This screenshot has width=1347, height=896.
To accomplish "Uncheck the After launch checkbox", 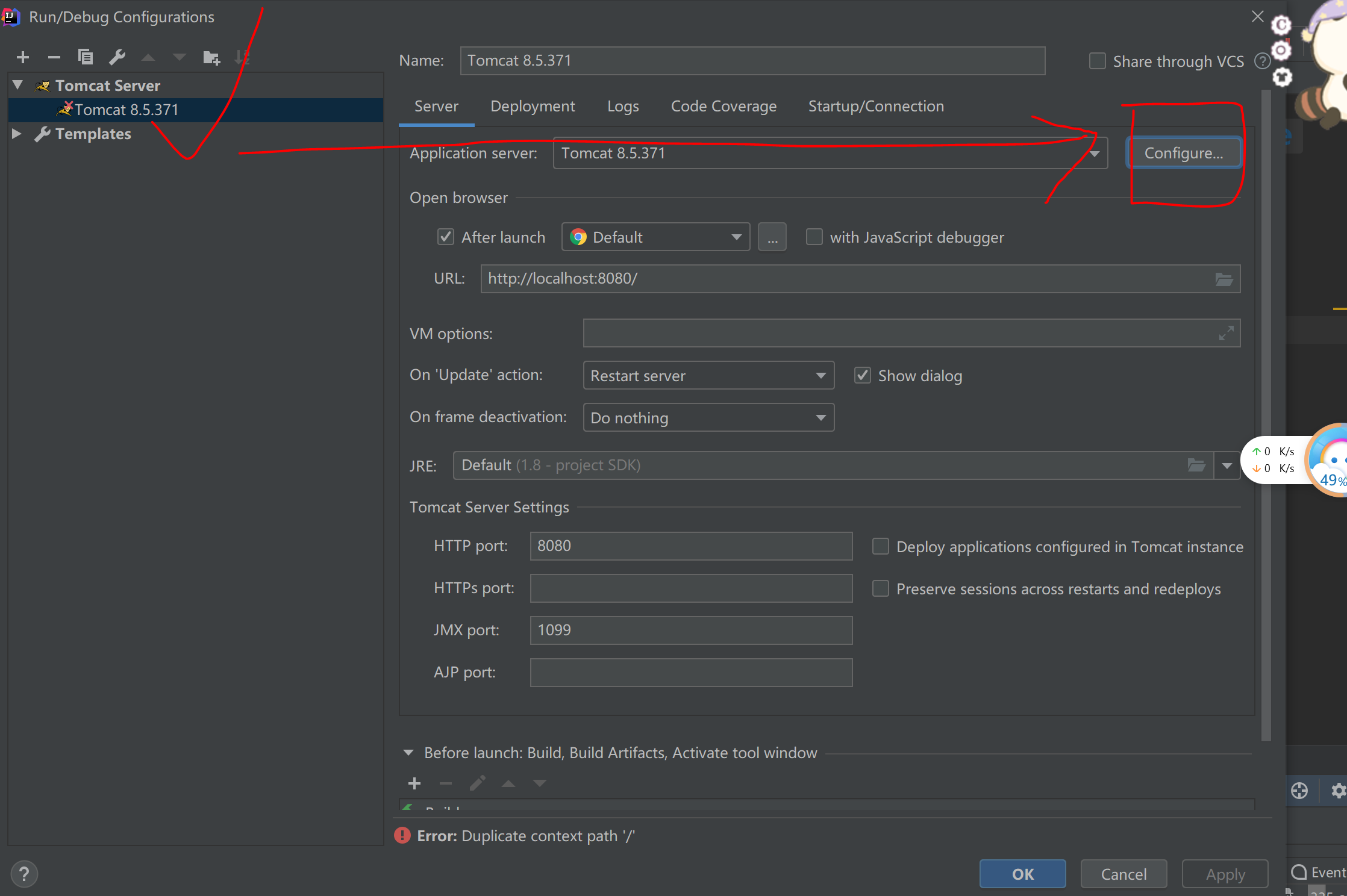I will 446,237.
